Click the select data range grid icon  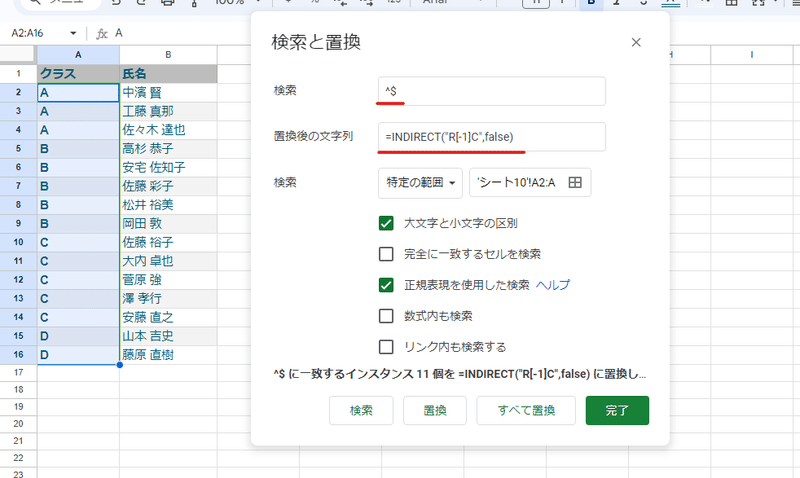coord(575,183)
